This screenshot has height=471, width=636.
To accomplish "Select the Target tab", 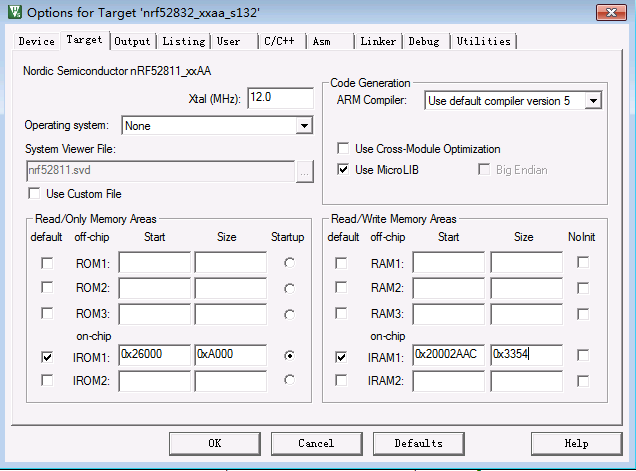I will [x=84, y=40].
